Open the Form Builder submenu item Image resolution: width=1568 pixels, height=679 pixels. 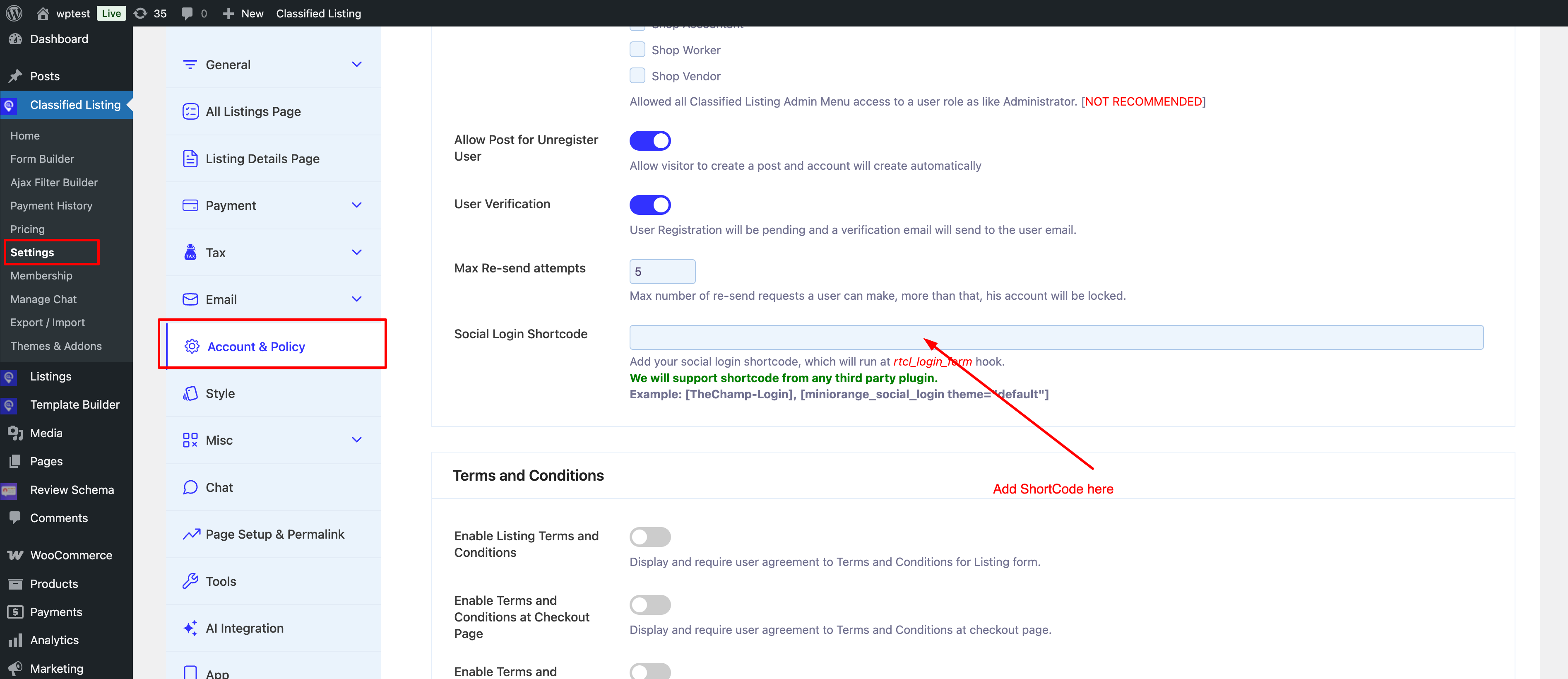coord(42,159)
